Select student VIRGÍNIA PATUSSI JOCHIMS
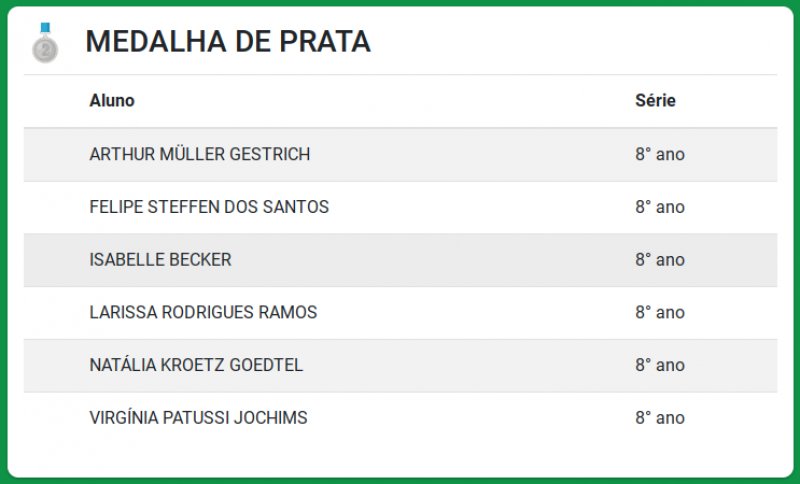This screenshot has height=484, width=800. tap(198, 418)
